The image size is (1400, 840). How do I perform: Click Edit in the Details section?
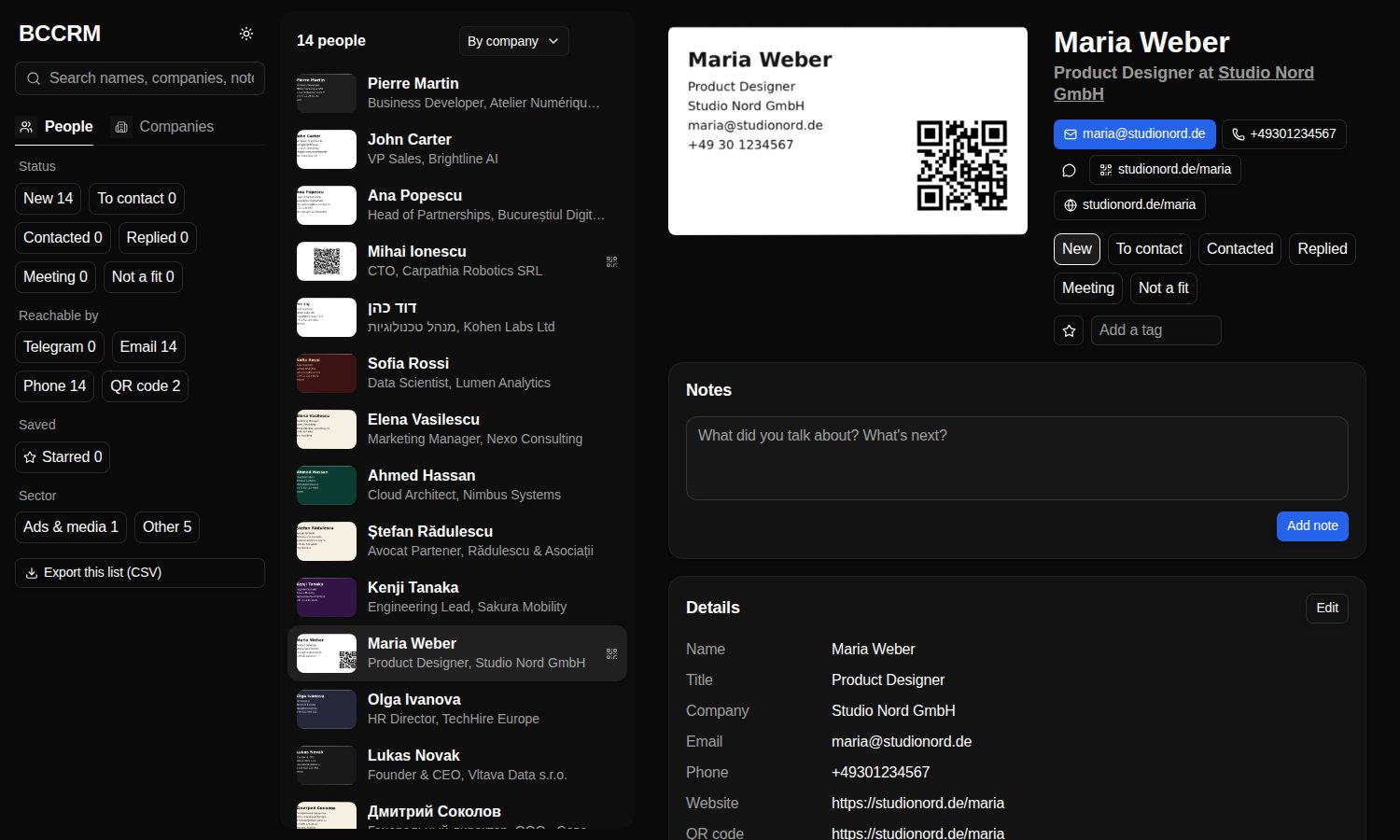pos(1327,609)
